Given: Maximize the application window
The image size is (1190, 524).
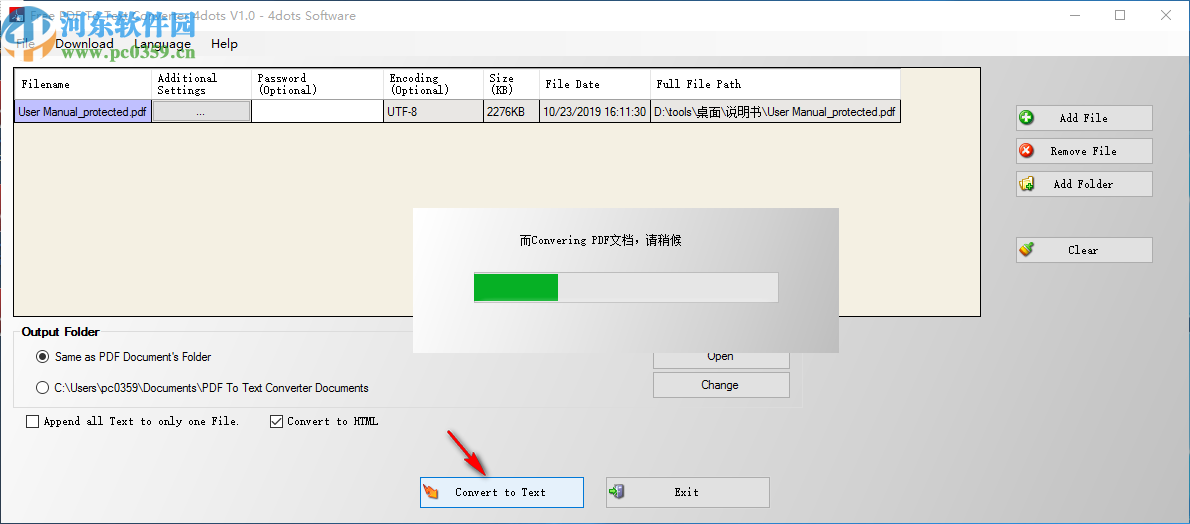Looking at the screenshot, I should pyautogui.click(x=1120, y=15).
